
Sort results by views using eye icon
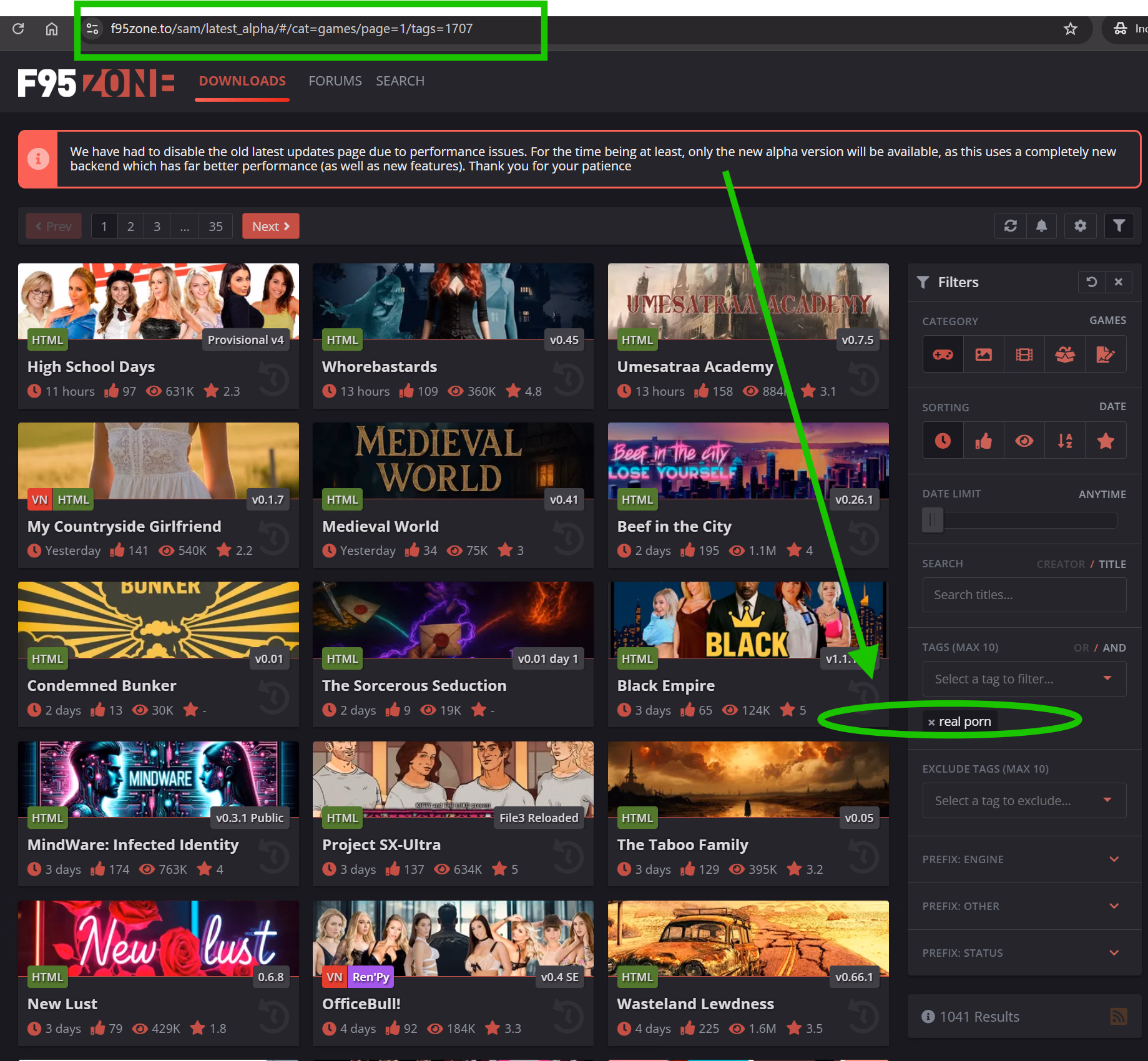(1024, 441)
